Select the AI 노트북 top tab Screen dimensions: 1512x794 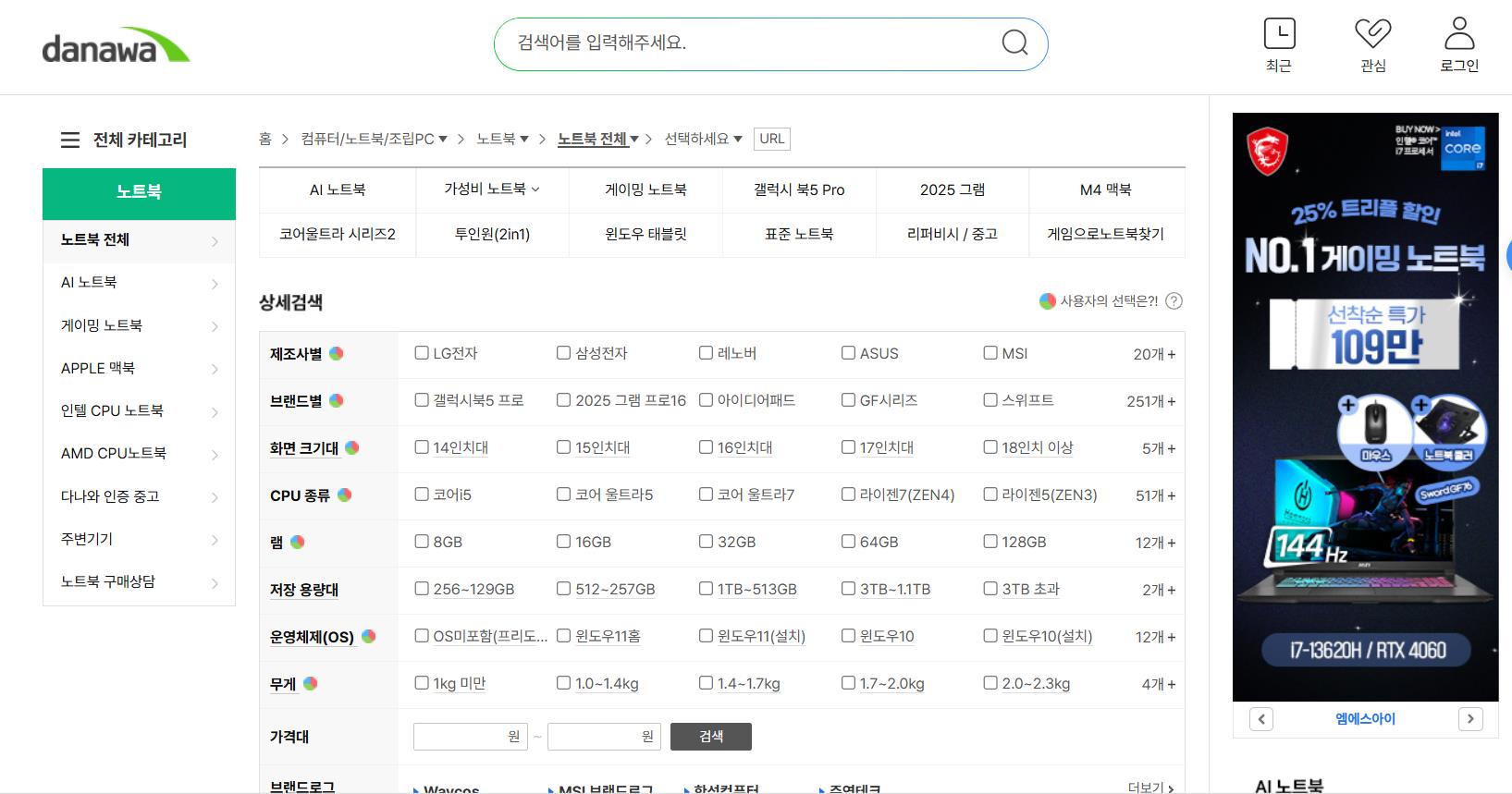tap(338, 189)
